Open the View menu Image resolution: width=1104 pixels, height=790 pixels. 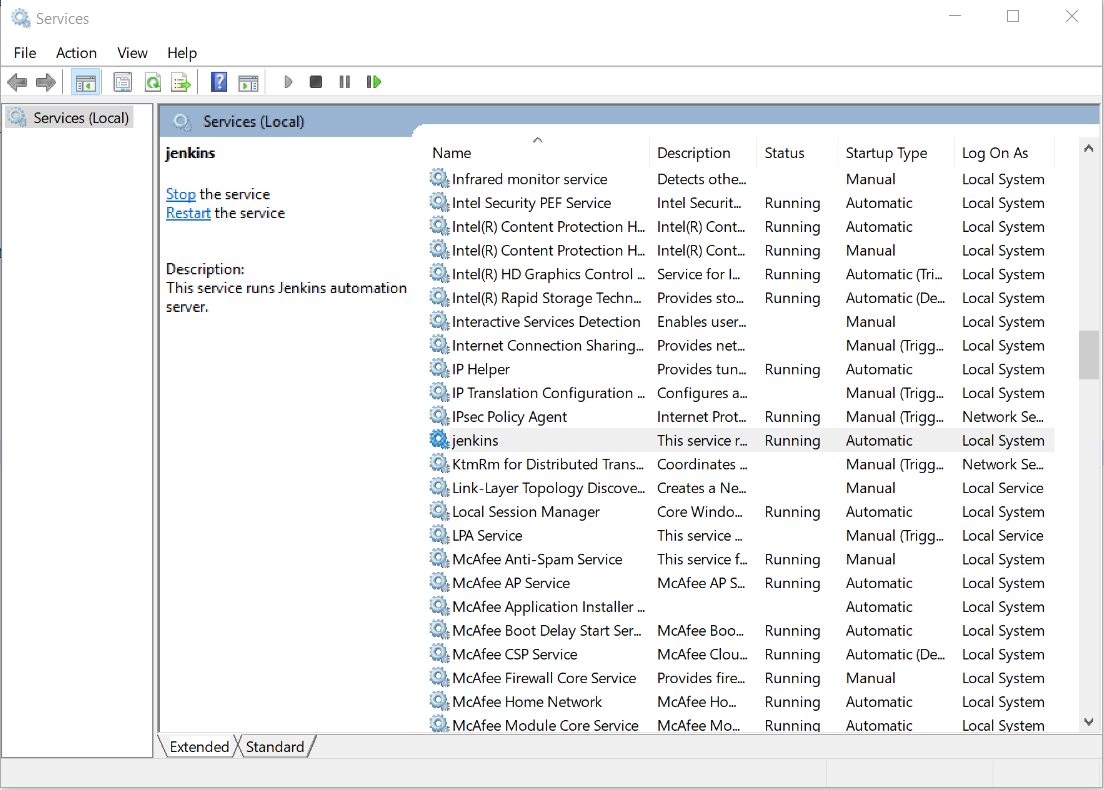(x=132, y=53)
